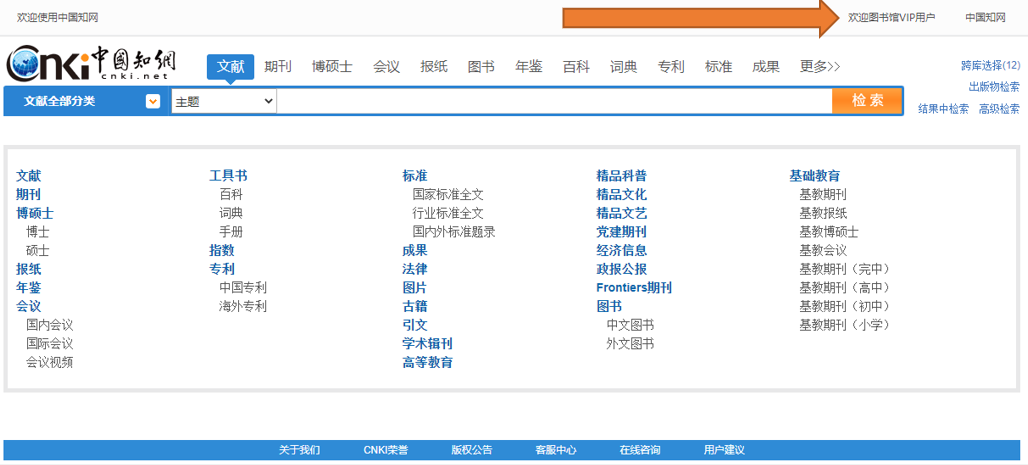The image size is (1028, 465).
Task: Switch to the 词典 tab
Action: (623, 66)
